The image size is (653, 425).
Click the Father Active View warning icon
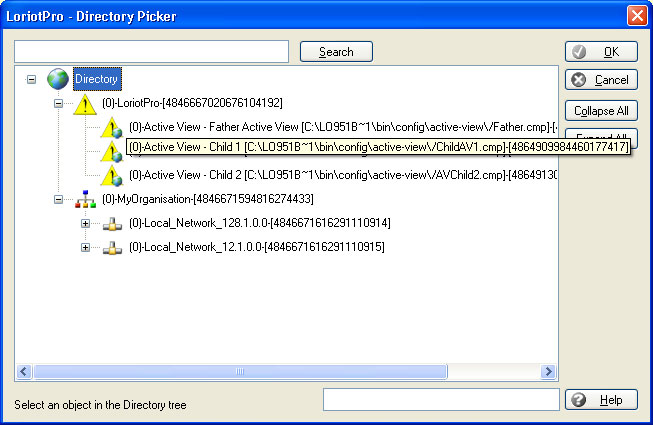tap(112, 128)
